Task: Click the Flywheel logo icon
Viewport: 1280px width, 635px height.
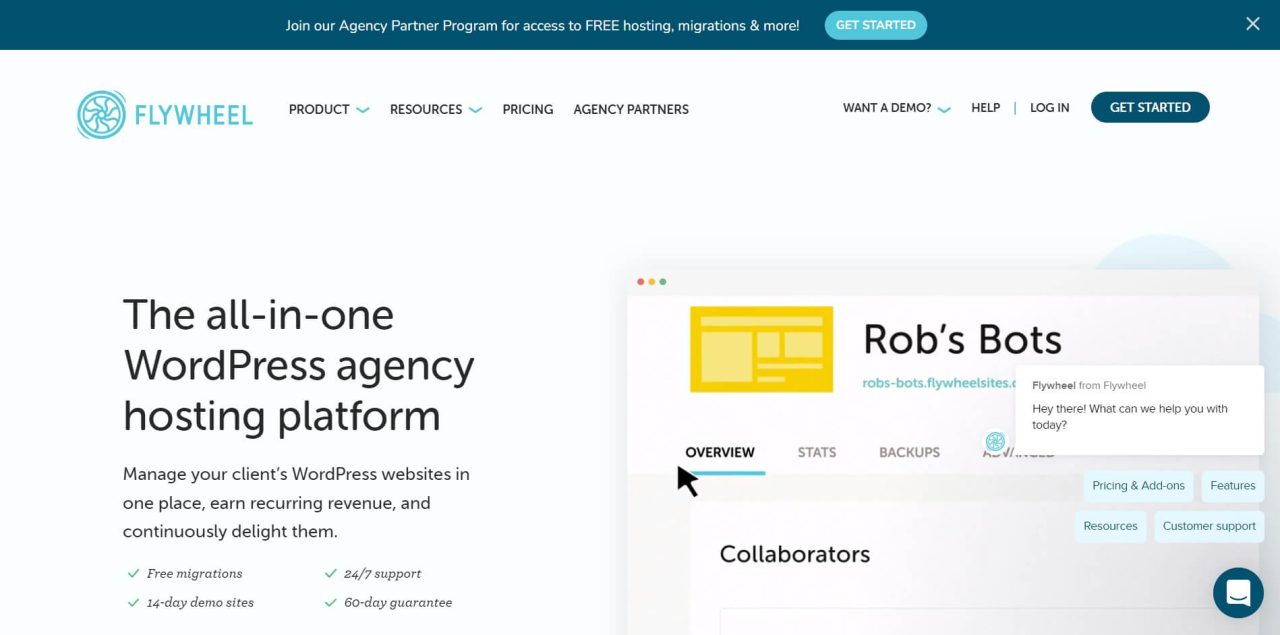Action: click(102, 114)
